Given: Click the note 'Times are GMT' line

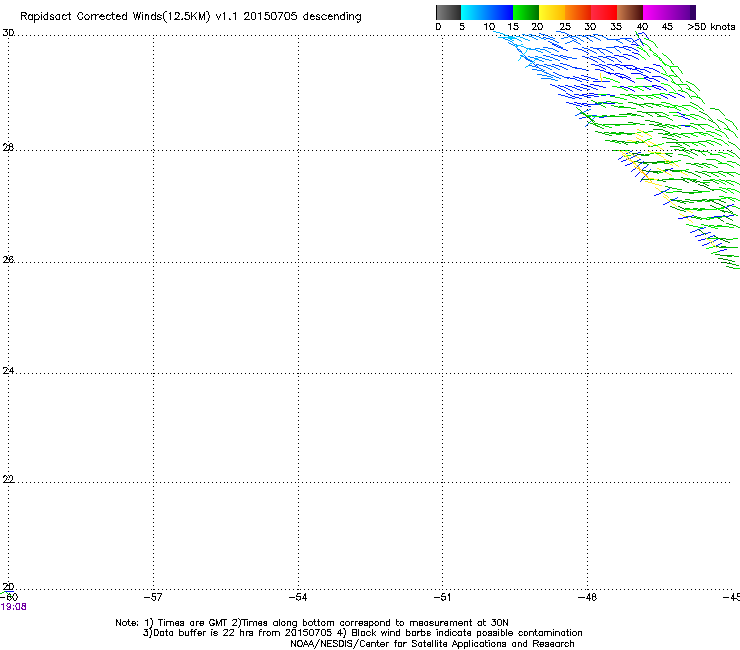Looking at the screenshot, I should pos(311,623).
